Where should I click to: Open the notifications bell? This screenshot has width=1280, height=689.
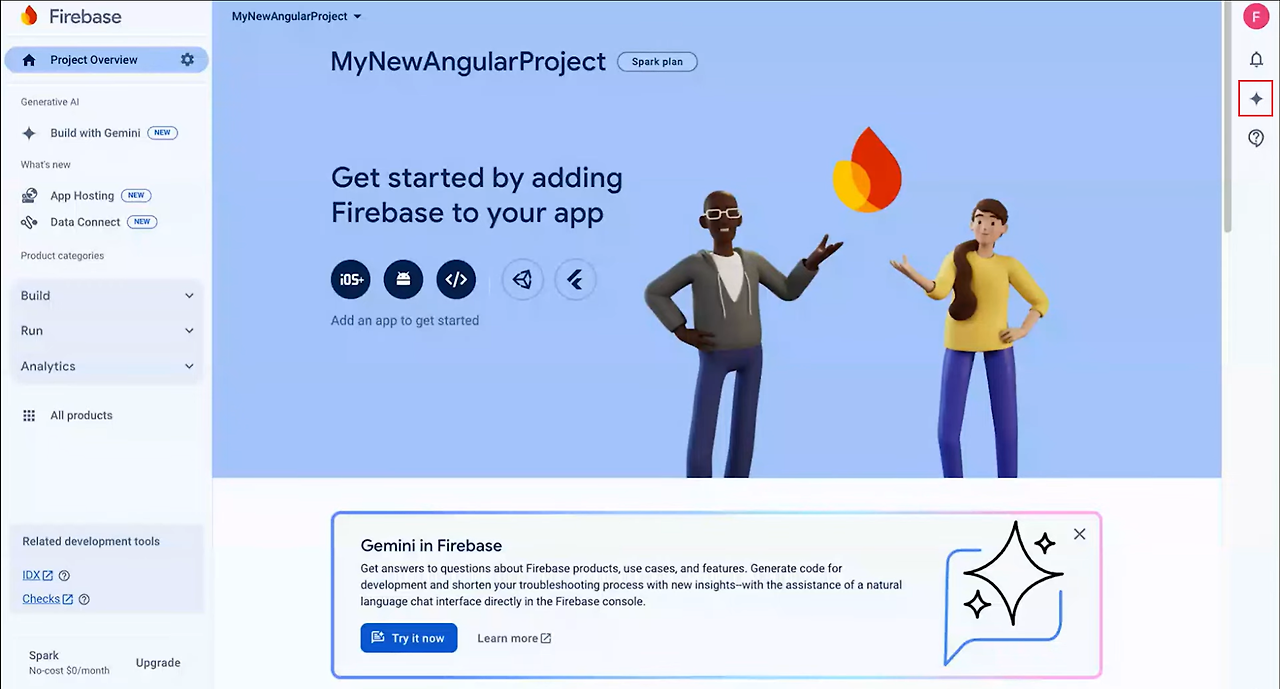pyautogui.click(x=1256, y=60)
